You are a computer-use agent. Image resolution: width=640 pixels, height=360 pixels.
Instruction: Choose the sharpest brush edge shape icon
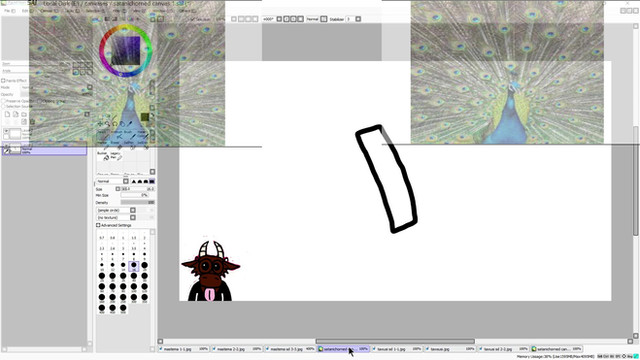pyautogui.click(x=134, y=181)
